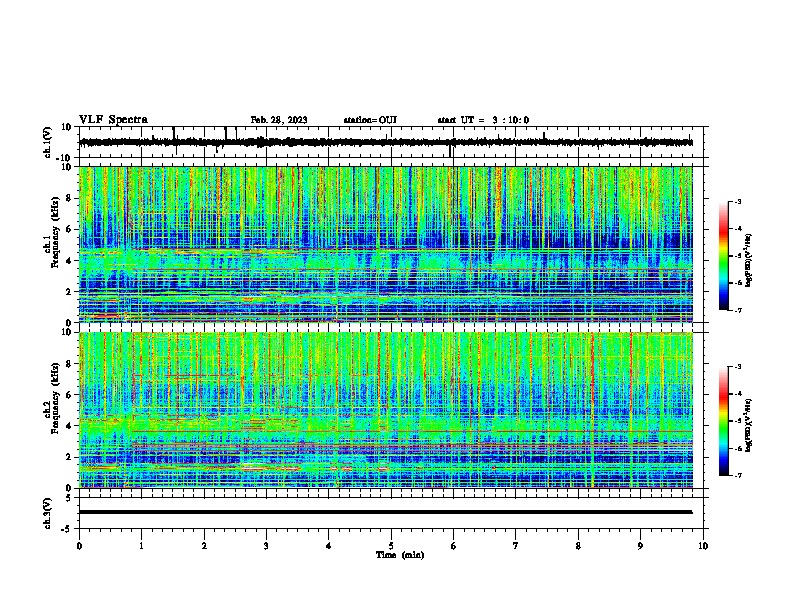Click the ch.1 spectrogram color scale bar
This screenshot has height=612, width=792.
tap(723, 256)
